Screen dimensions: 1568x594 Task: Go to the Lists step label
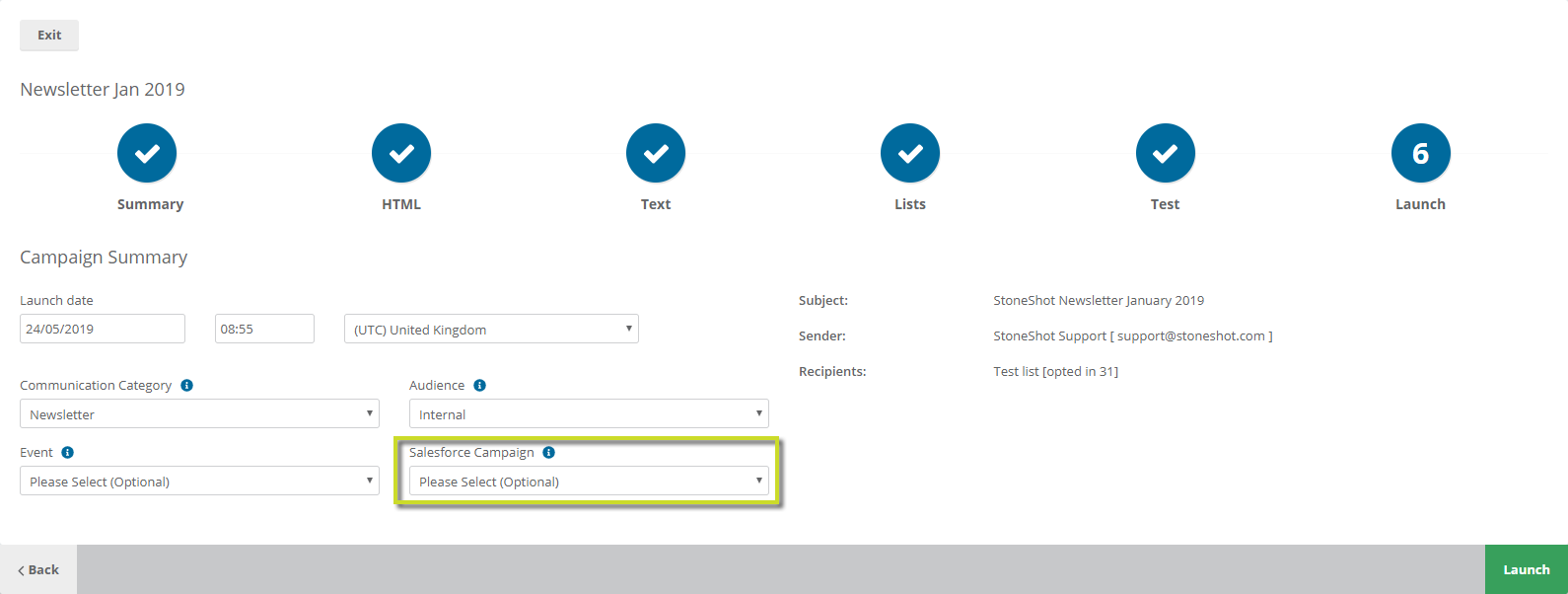(910, 204)
